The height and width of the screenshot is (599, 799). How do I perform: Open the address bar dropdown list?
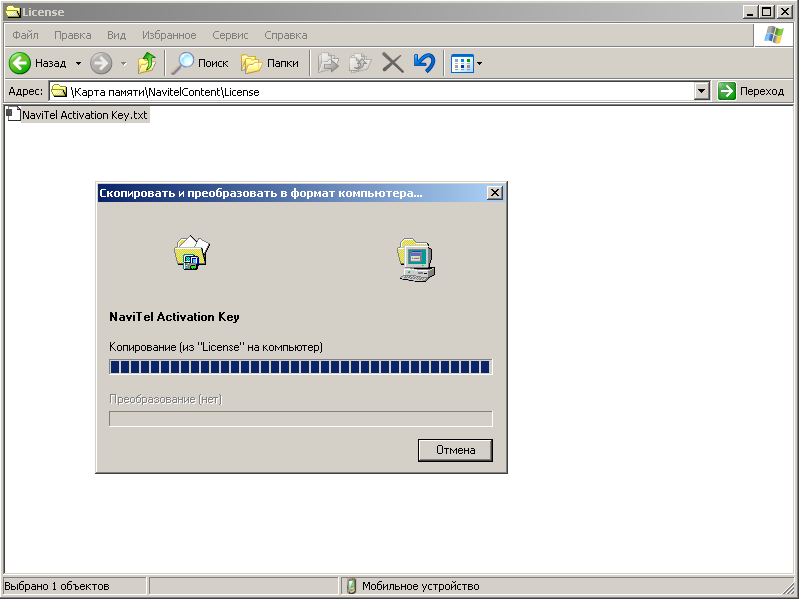point(702,91)
